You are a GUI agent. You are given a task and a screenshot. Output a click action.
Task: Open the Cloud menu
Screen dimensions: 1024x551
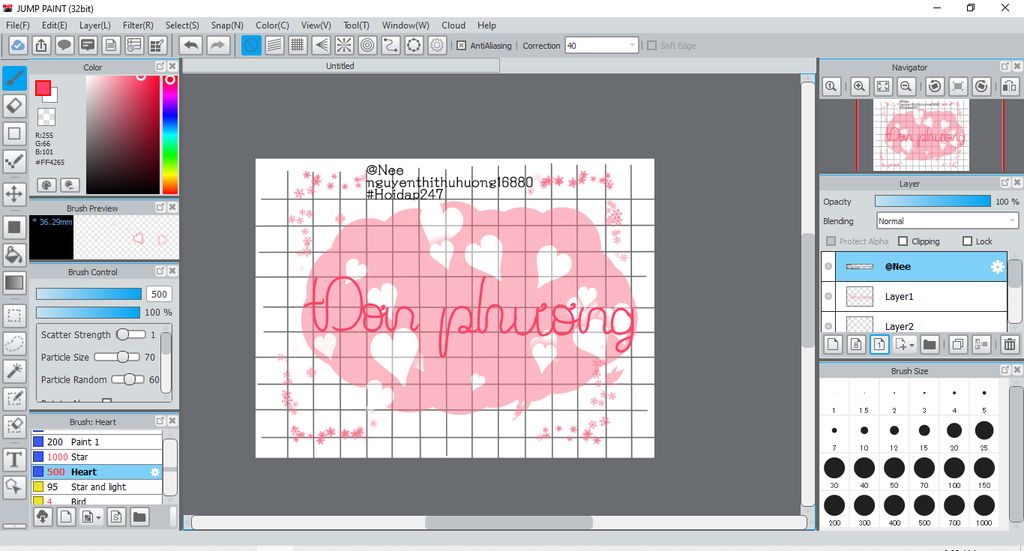click(x=453, y=25)
